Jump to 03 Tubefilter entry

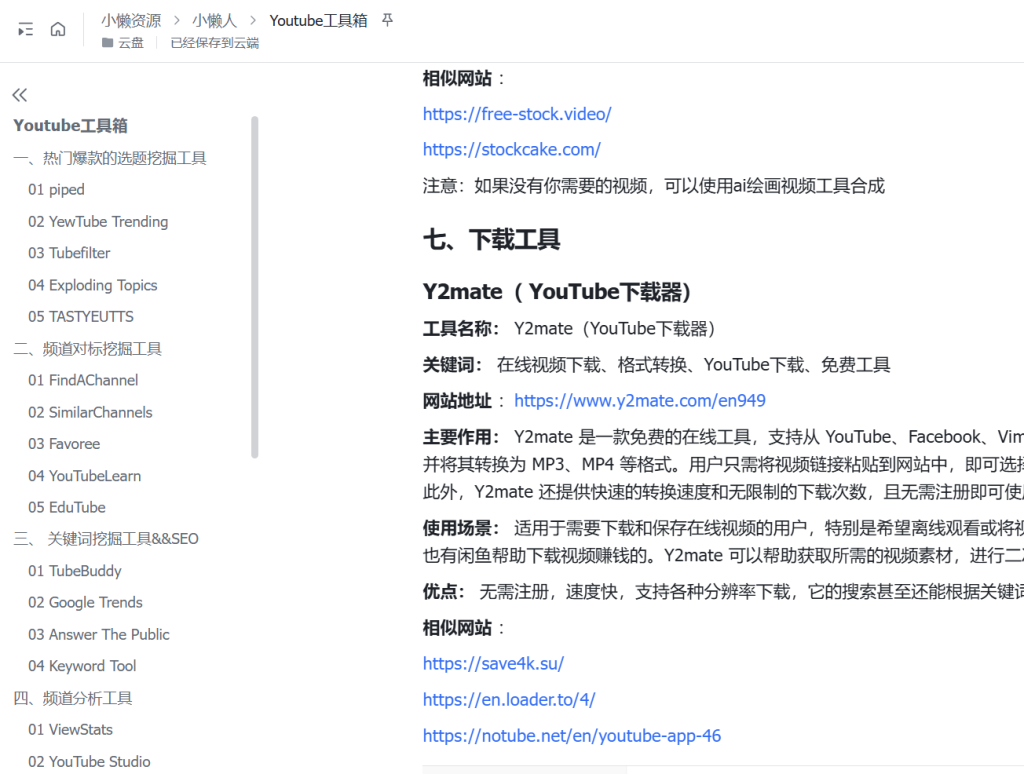pyautogui.click(x=69, y=253)
